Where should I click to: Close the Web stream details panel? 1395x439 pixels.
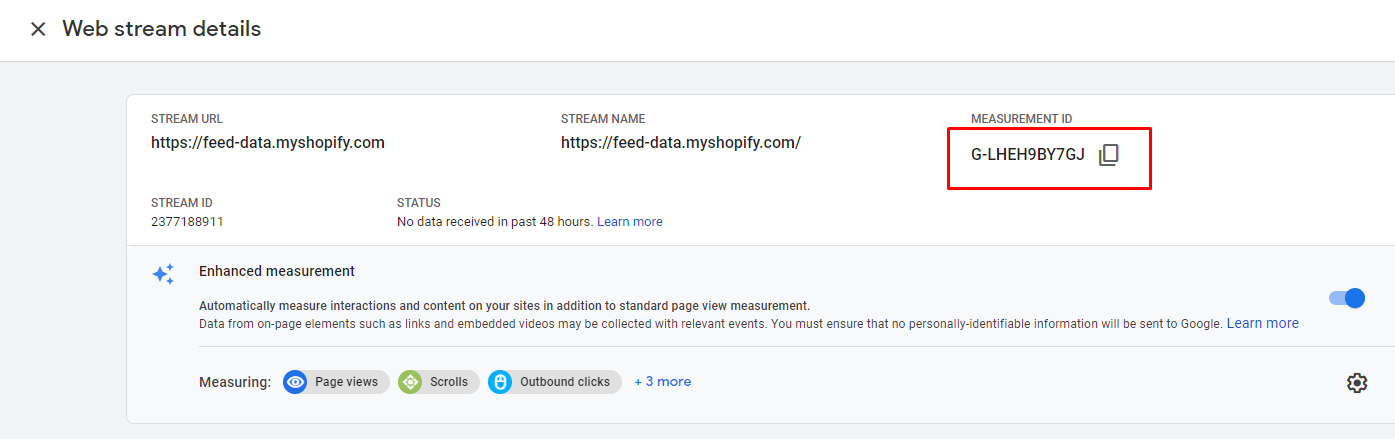click(x=38, y=29)
